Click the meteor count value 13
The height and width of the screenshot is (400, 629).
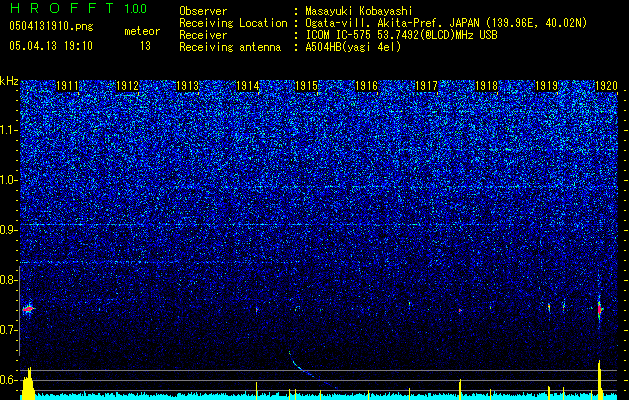tap(145, 46)
